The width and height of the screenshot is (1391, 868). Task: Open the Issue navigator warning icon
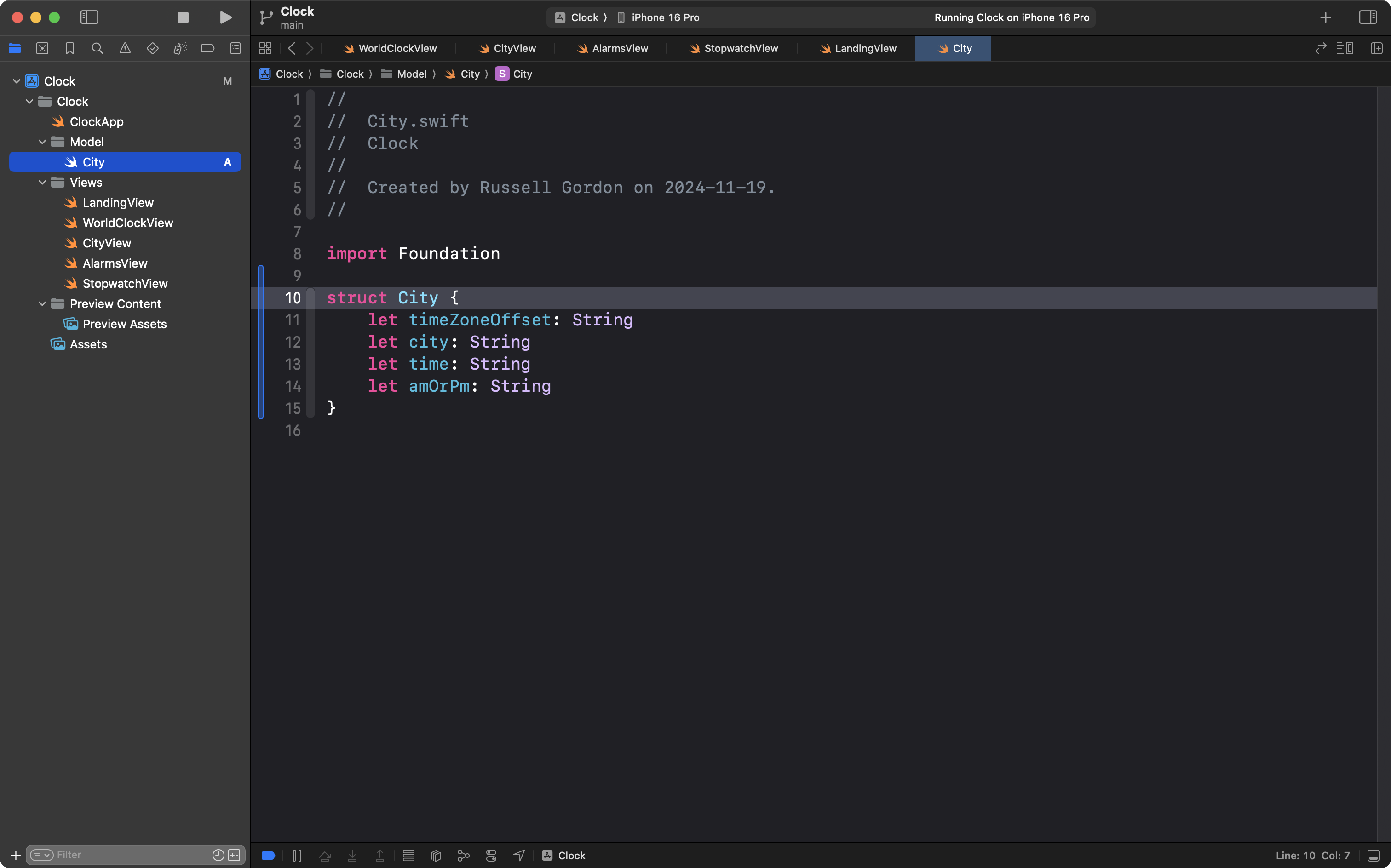tap(125, 49)
